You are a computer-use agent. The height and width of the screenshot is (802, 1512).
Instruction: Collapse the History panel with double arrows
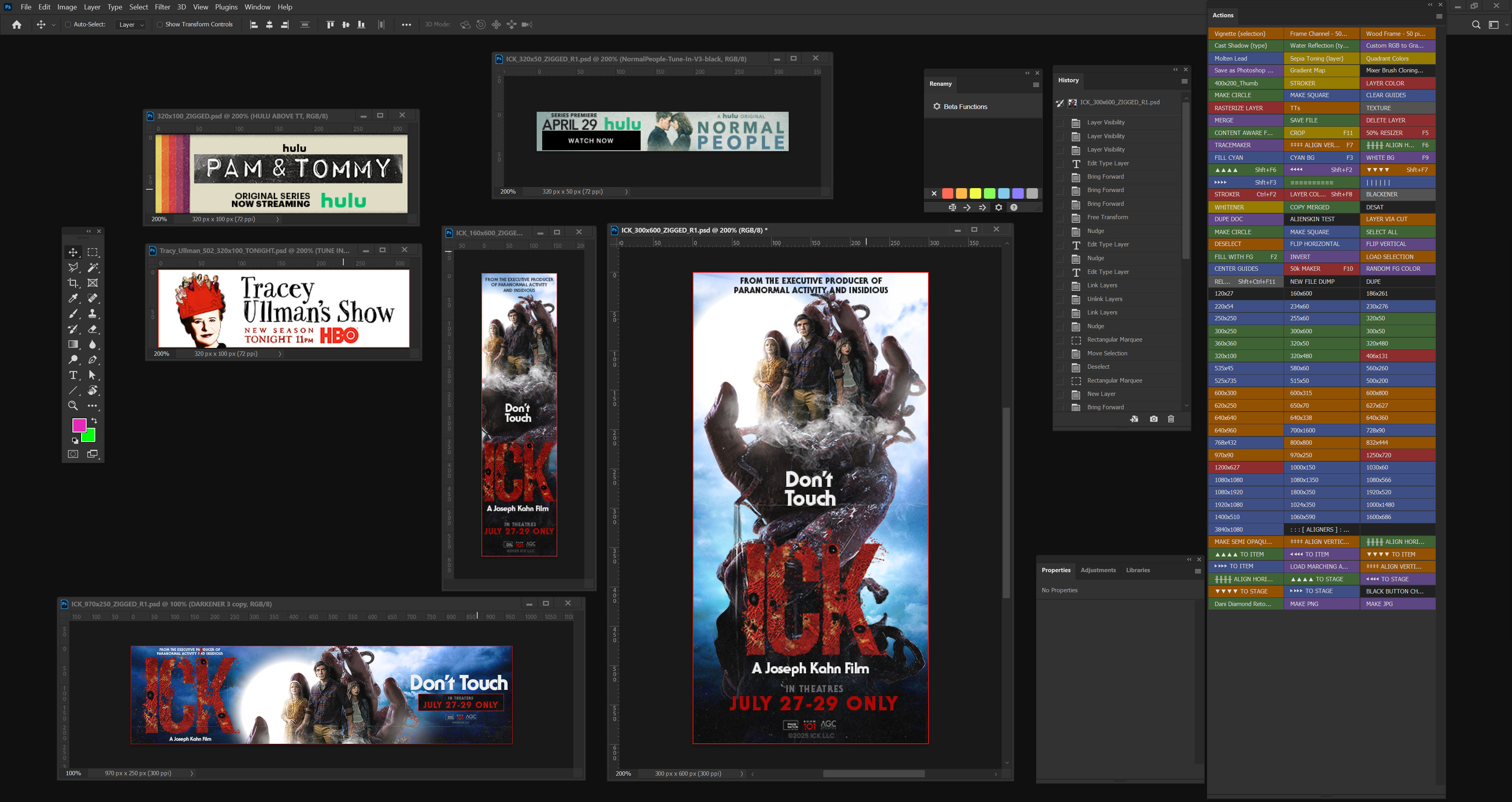(x=1176, y=69)
